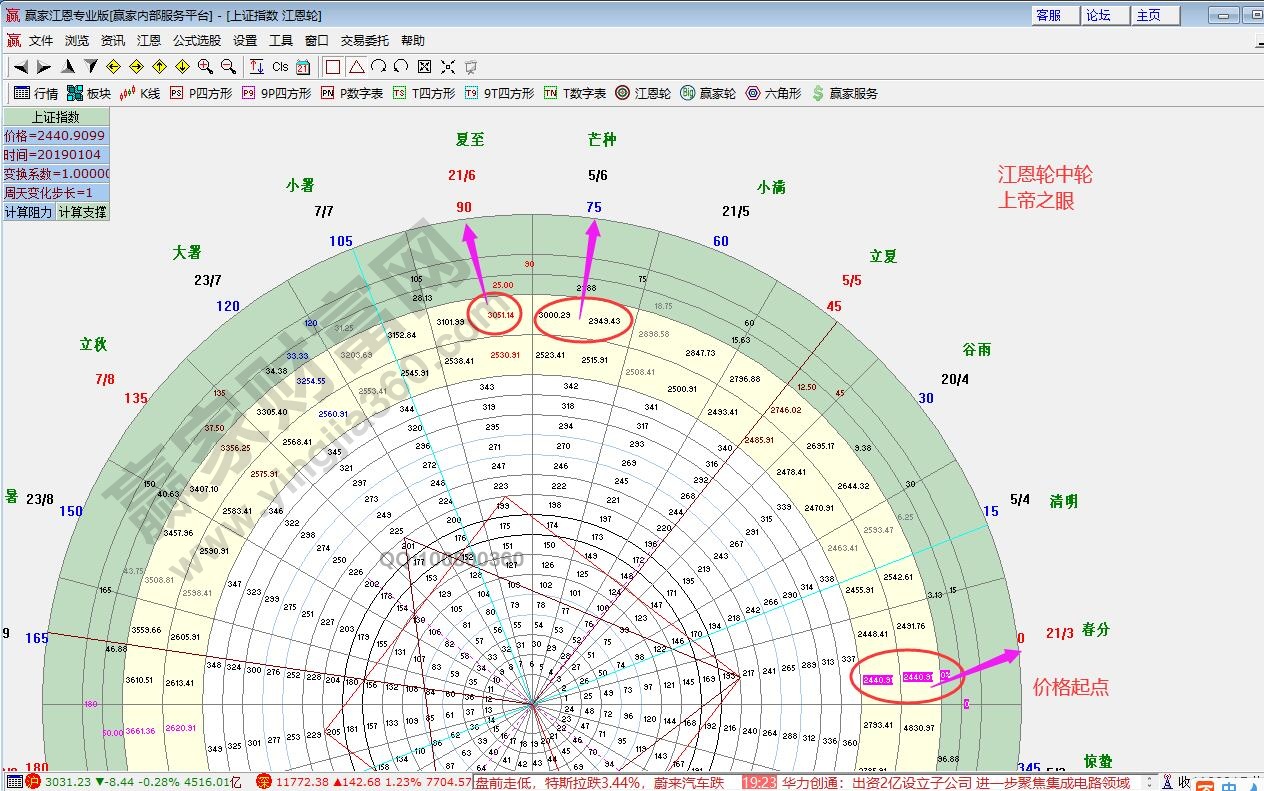Open the K线 chart view
The height and width of the screenshot is (791, 1264).
pyautogui.click(x=139, y=93)
